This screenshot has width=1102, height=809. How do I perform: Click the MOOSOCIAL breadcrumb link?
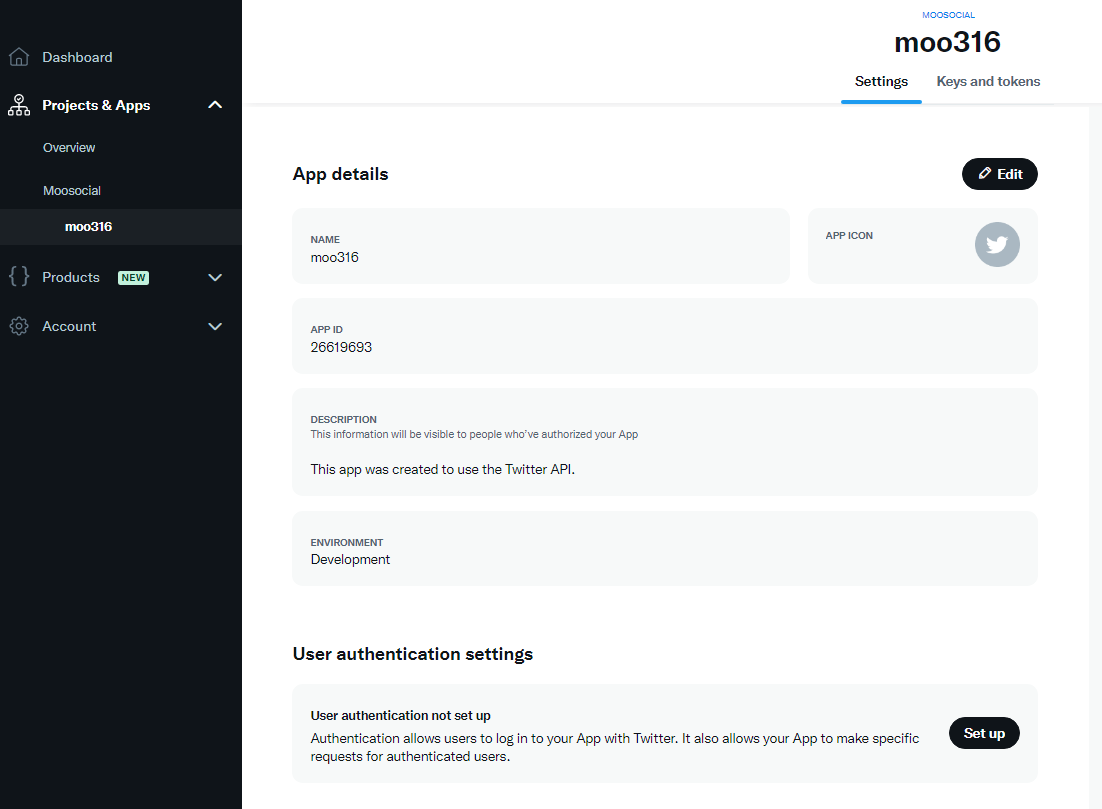click(x=948, y=15)
